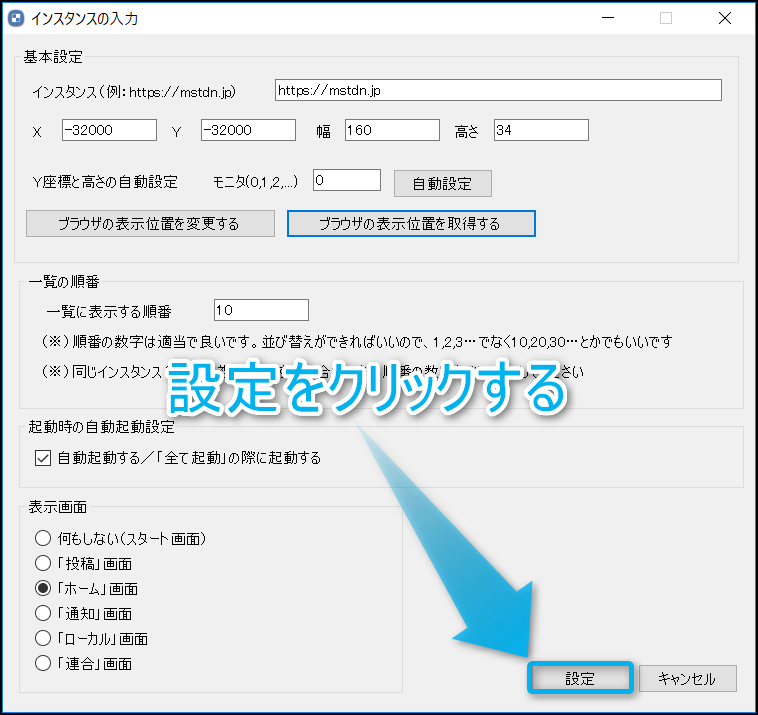758x715 pixels.
Task: Toggle the 自動起動する checkbox
Action: click(x=42, y=458)
